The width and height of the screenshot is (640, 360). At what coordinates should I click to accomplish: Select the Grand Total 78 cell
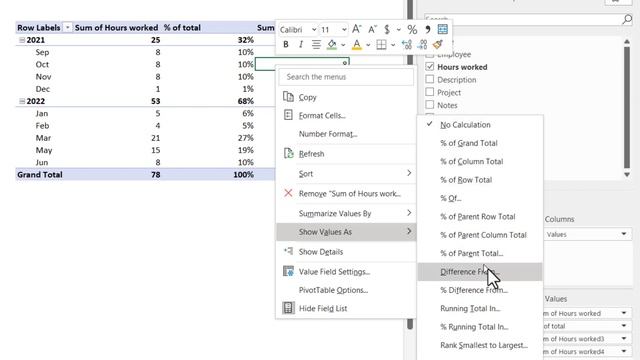tap(156, 175)
